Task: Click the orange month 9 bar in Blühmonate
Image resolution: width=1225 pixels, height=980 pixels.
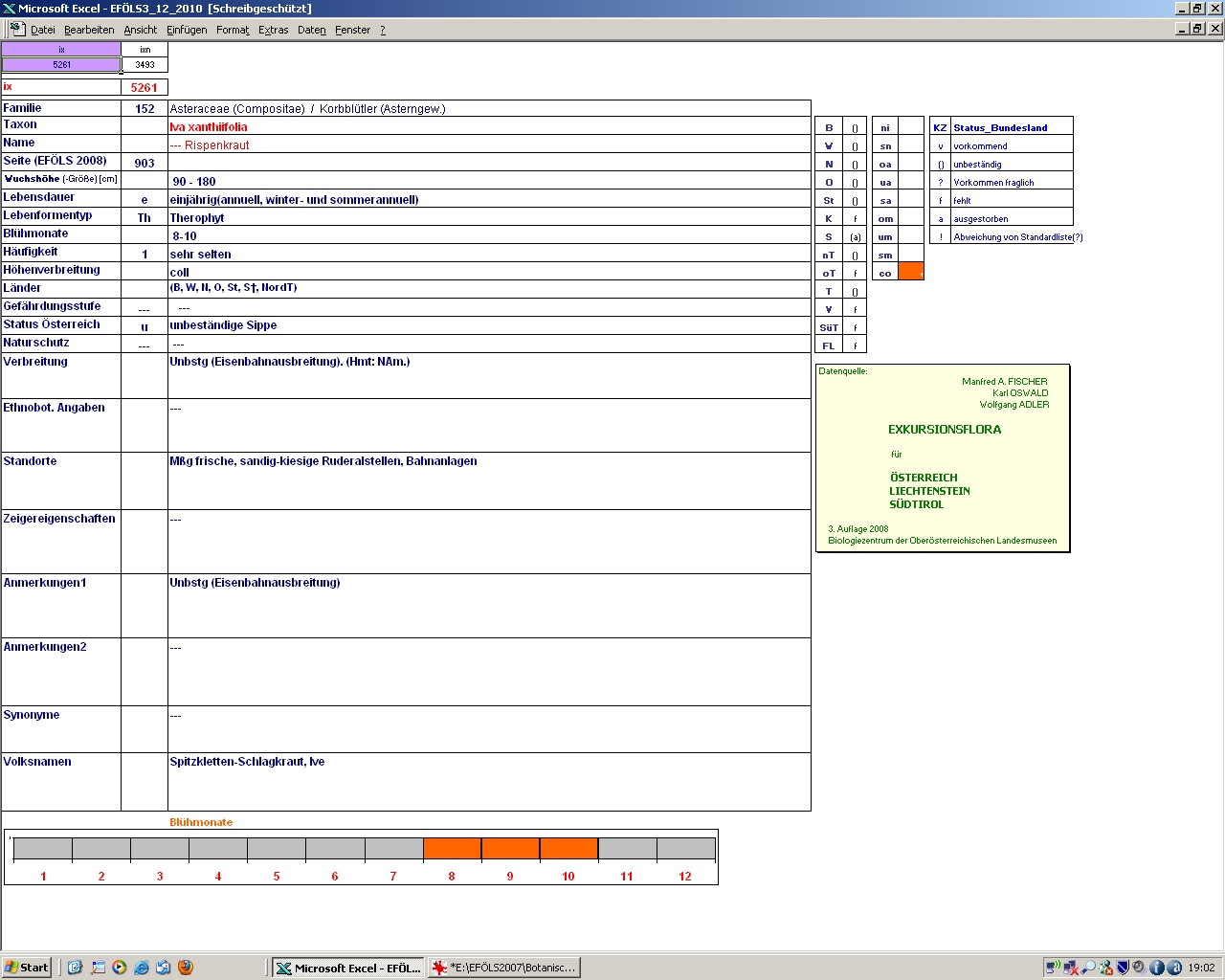Action: point(510,849)
